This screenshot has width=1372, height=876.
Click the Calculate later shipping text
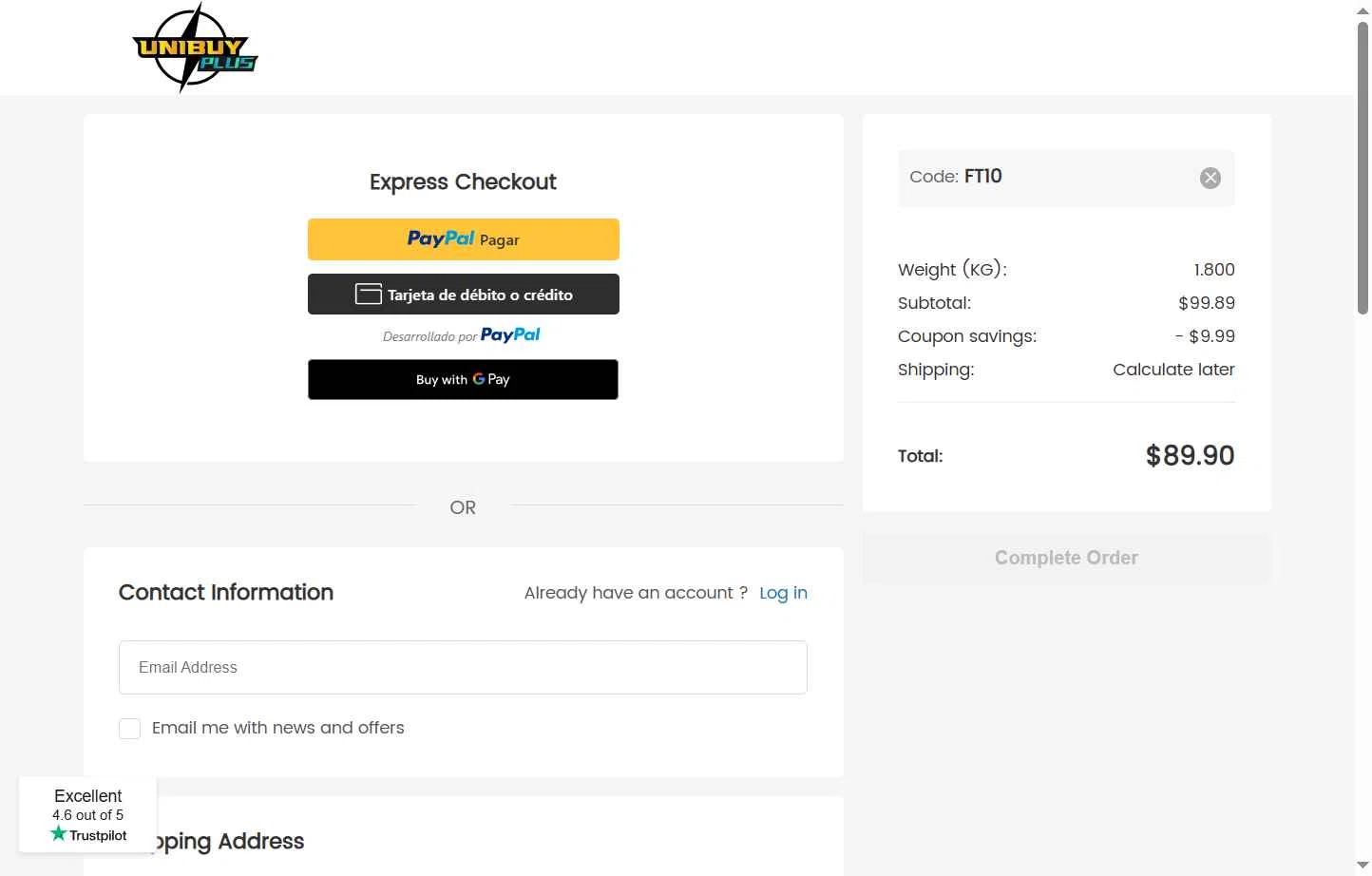coord(1173,370)
